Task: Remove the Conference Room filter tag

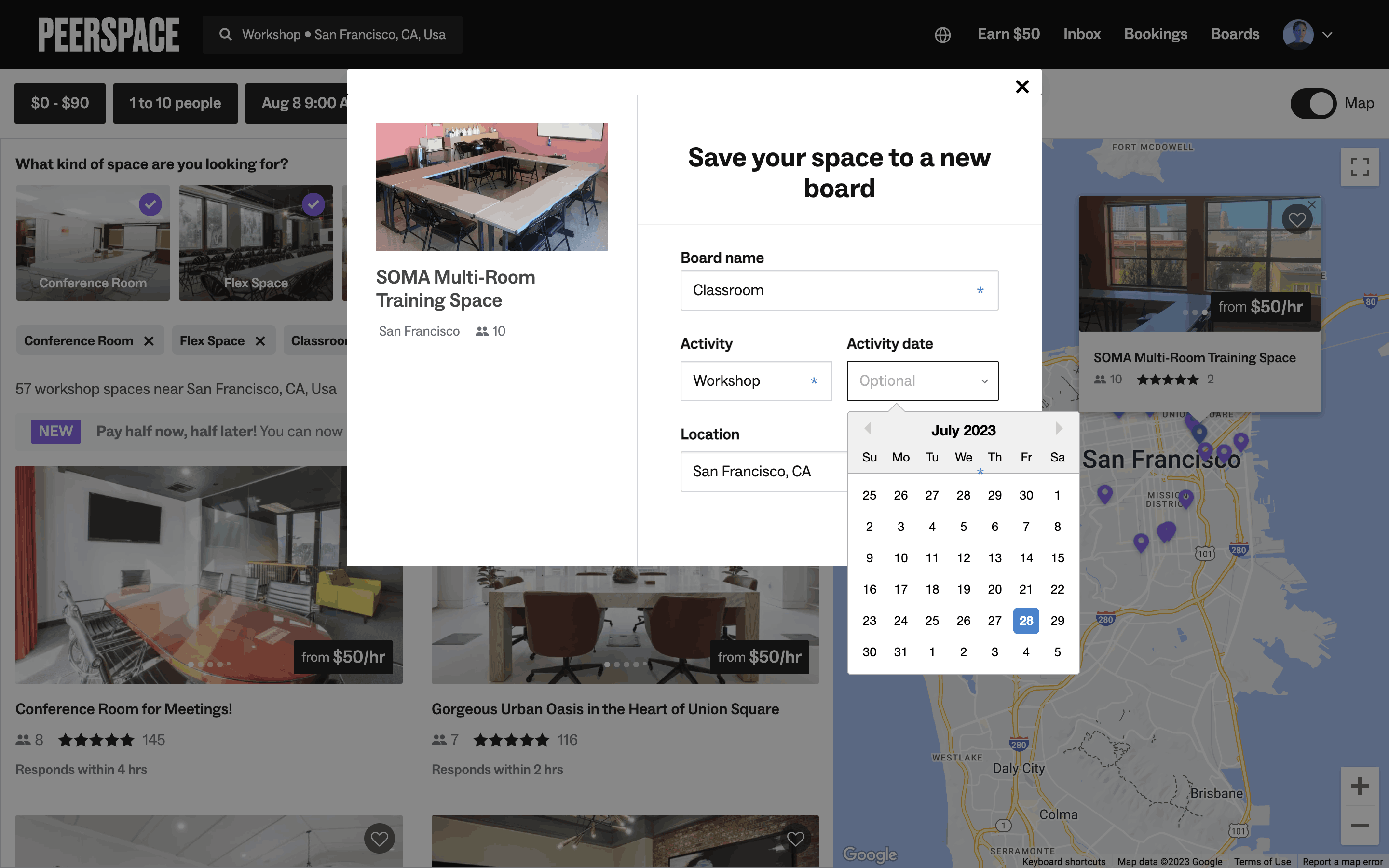Action: (149, 341)
